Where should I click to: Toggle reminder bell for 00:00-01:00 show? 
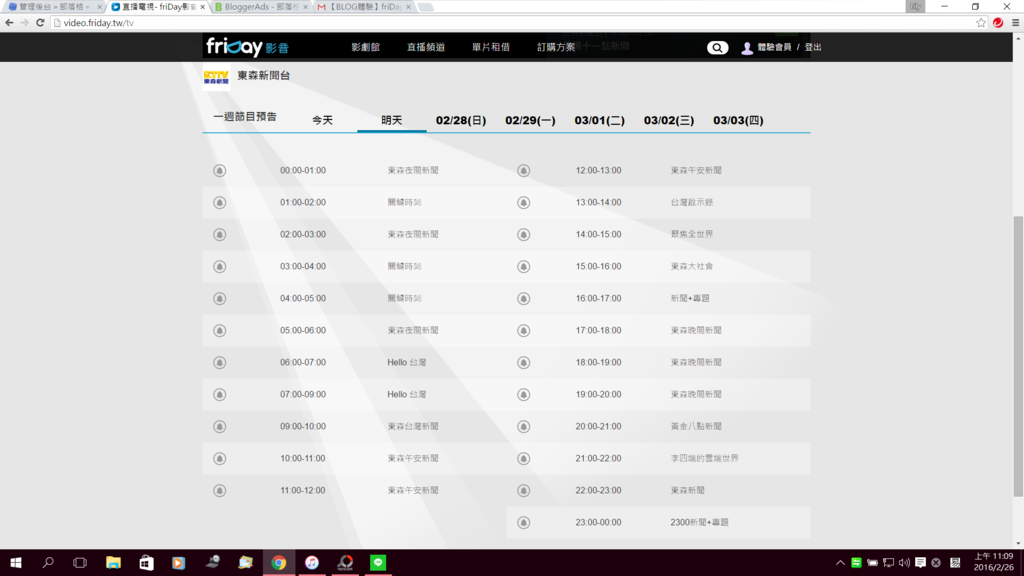219,170
